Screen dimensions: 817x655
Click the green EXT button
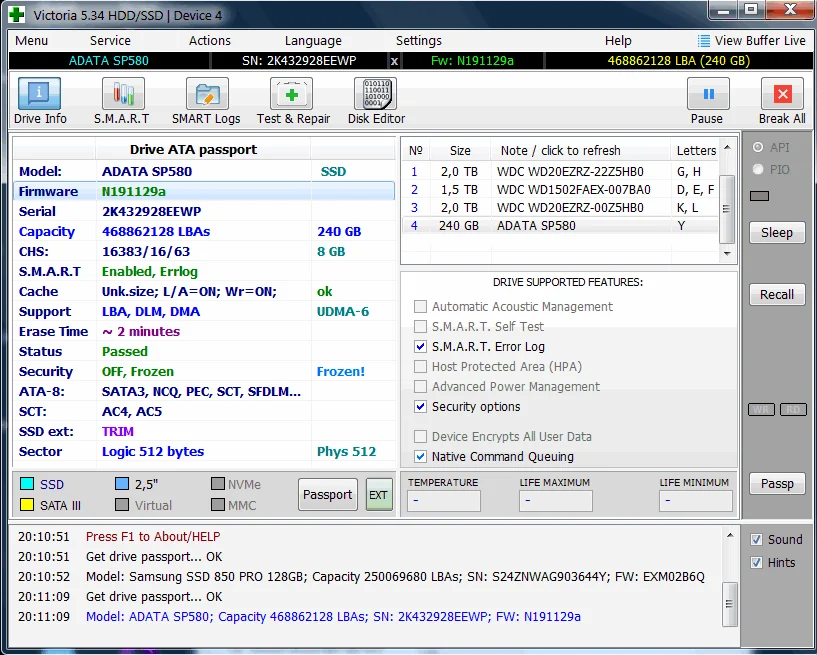[x=379, y=495]
